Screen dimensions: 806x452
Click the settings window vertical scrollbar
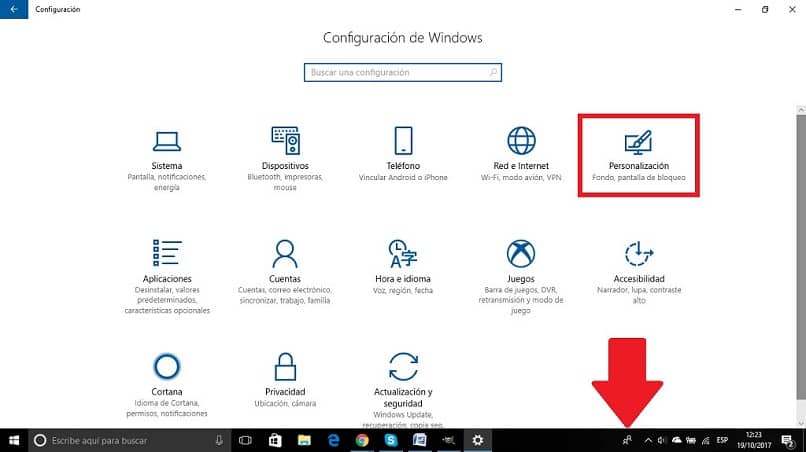[x=801, y=257]
